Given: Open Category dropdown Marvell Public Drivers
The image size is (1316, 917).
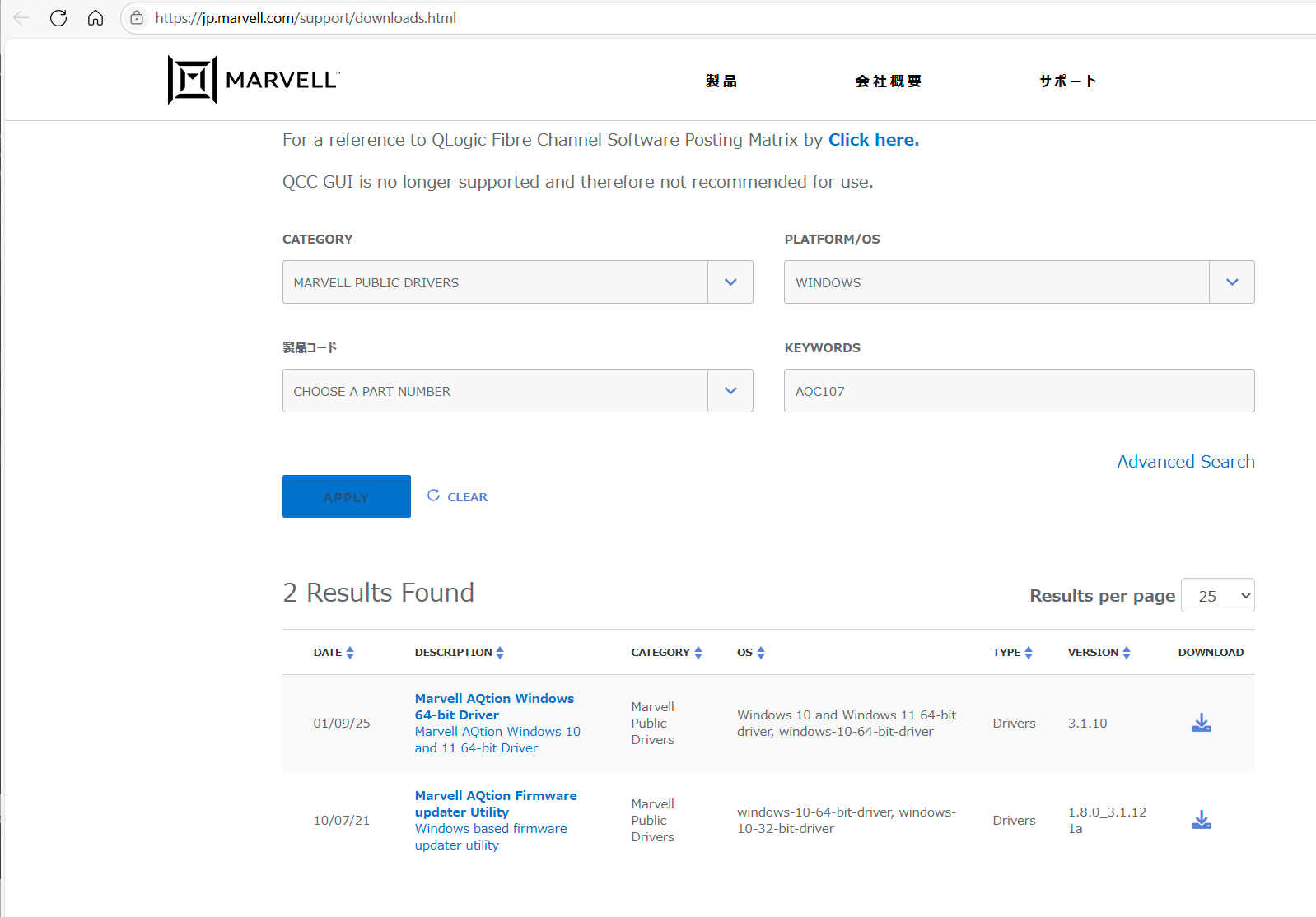Looking at the screenshot, I should point(517,282).
